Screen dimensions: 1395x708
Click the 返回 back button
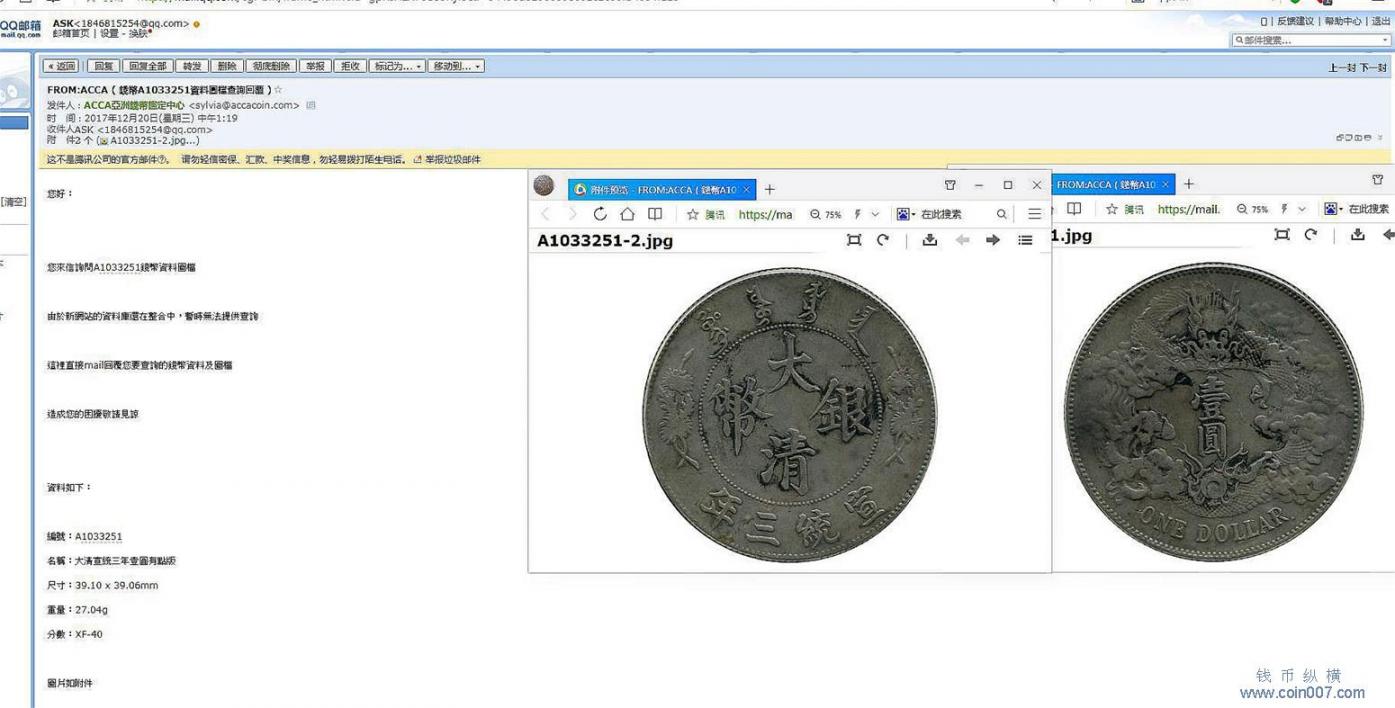pos(61,66)
